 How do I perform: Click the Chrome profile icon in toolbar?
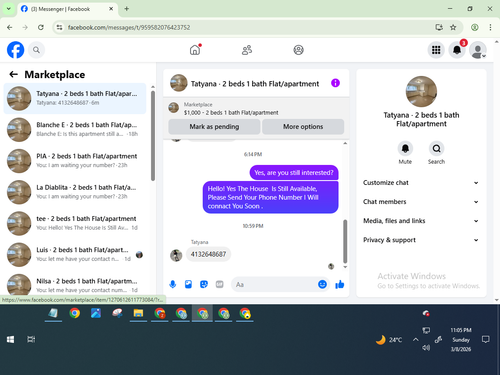coord(475,27)
